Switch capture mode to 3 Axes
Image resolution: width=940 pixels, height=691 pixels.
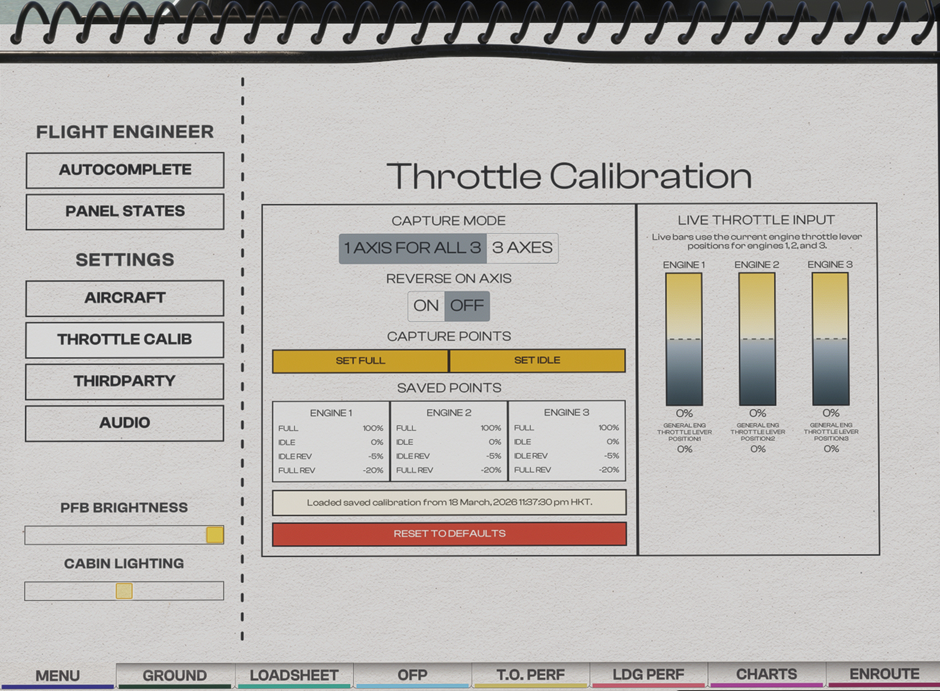point(522,248)
